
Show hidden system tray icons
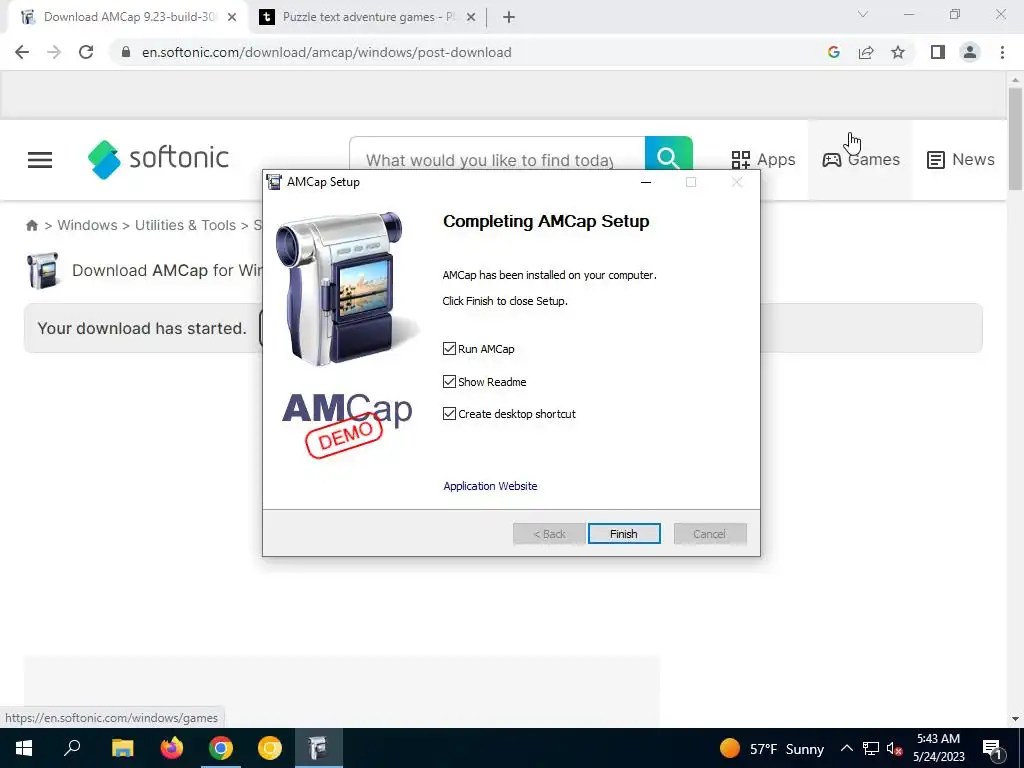[x=846, y=748]
